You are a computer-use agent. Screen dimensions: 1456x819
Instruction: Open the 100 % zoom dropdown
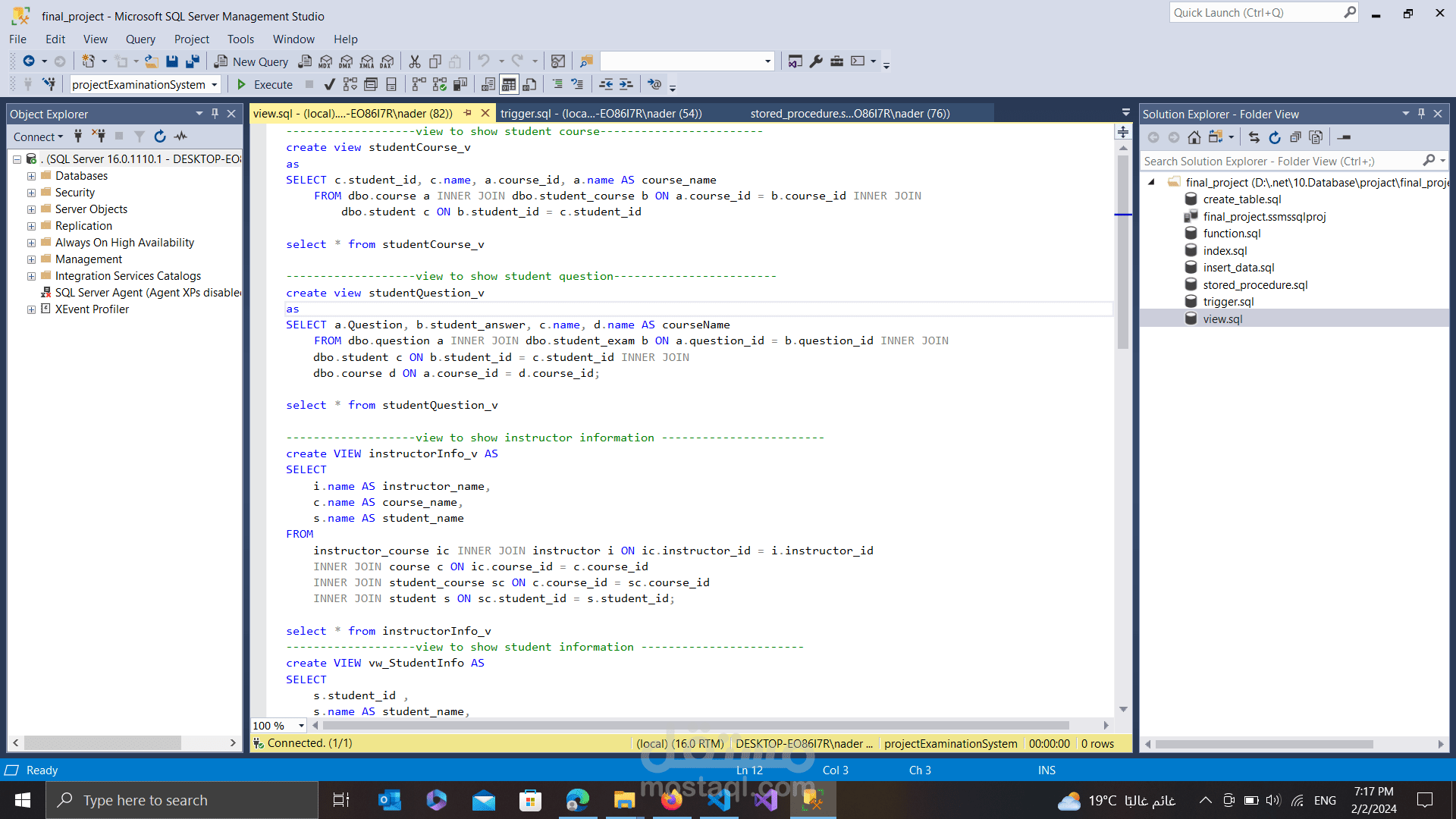(301, 726)
